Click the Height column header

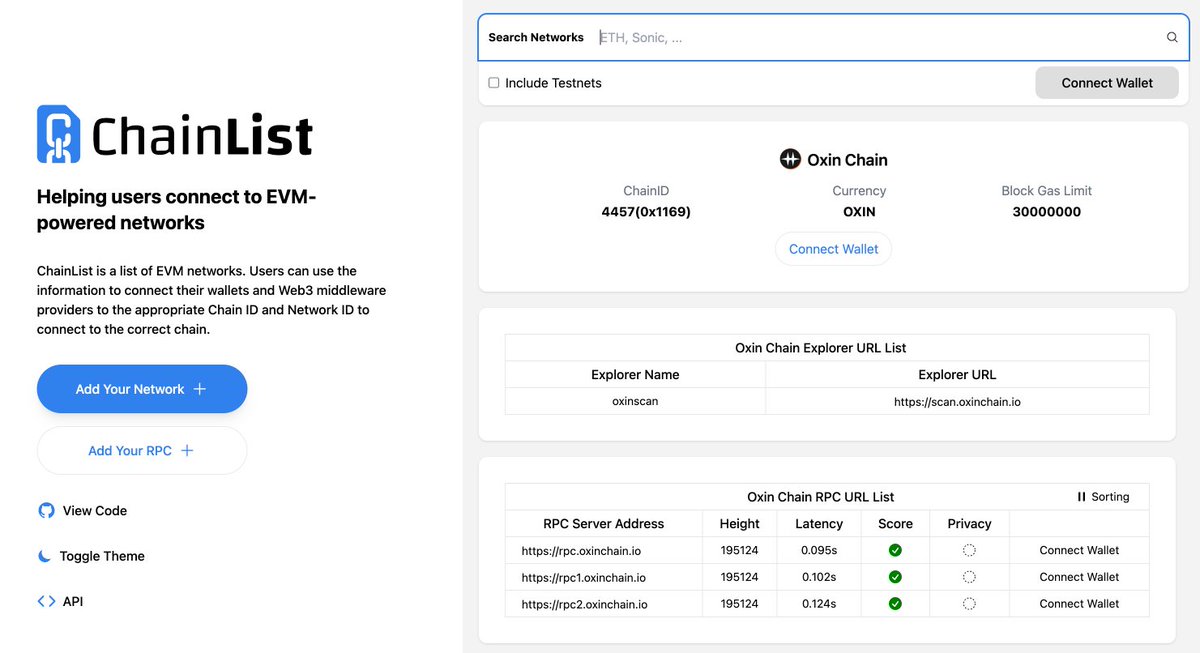tap(739, 524)
